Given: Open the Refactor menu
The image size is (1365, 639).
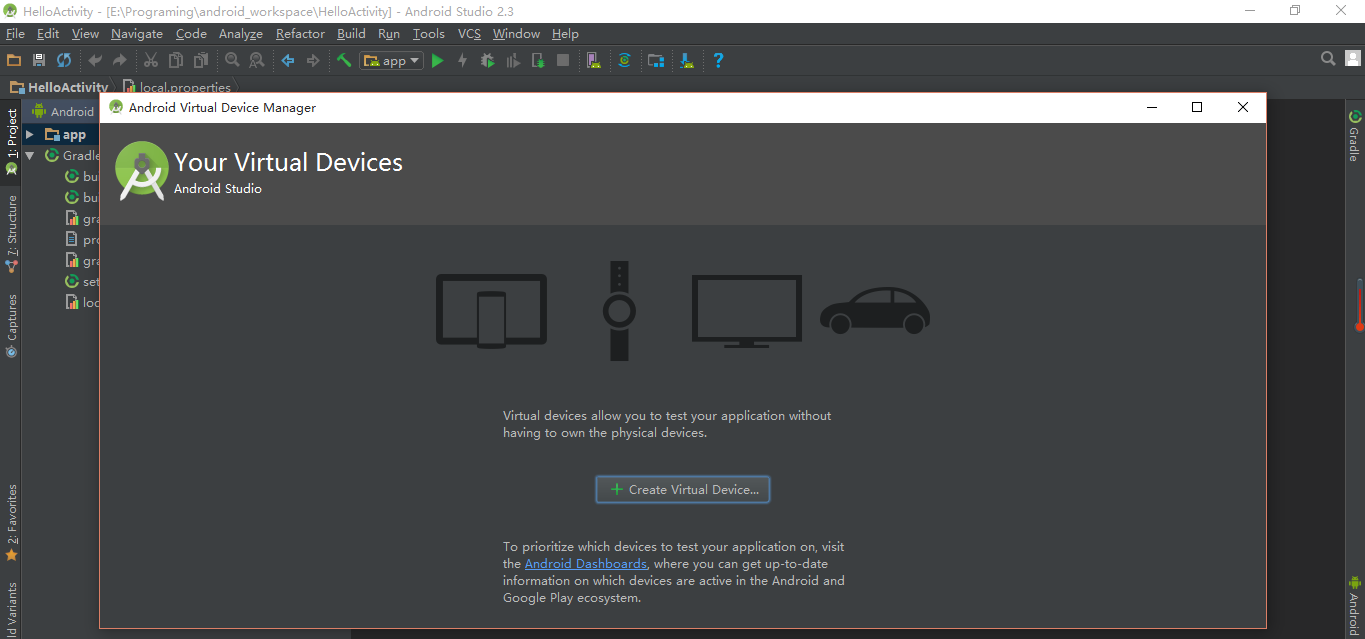Looking at the screenshot, I should point(301,33).
